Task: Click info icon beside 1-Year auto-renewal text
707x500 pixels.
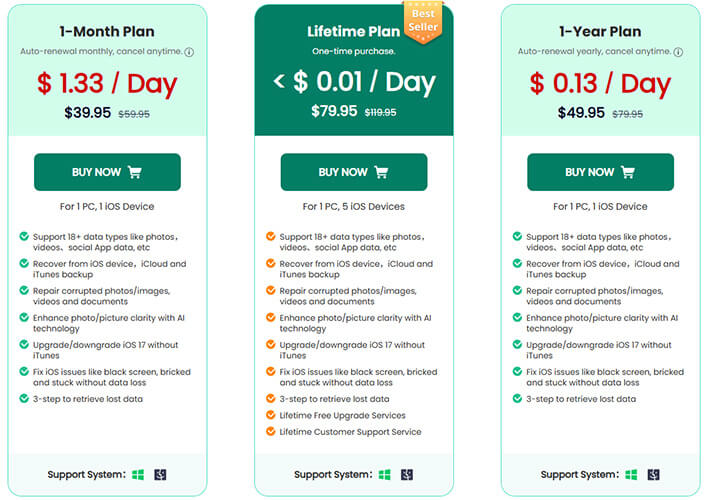Action: (678, 52)
